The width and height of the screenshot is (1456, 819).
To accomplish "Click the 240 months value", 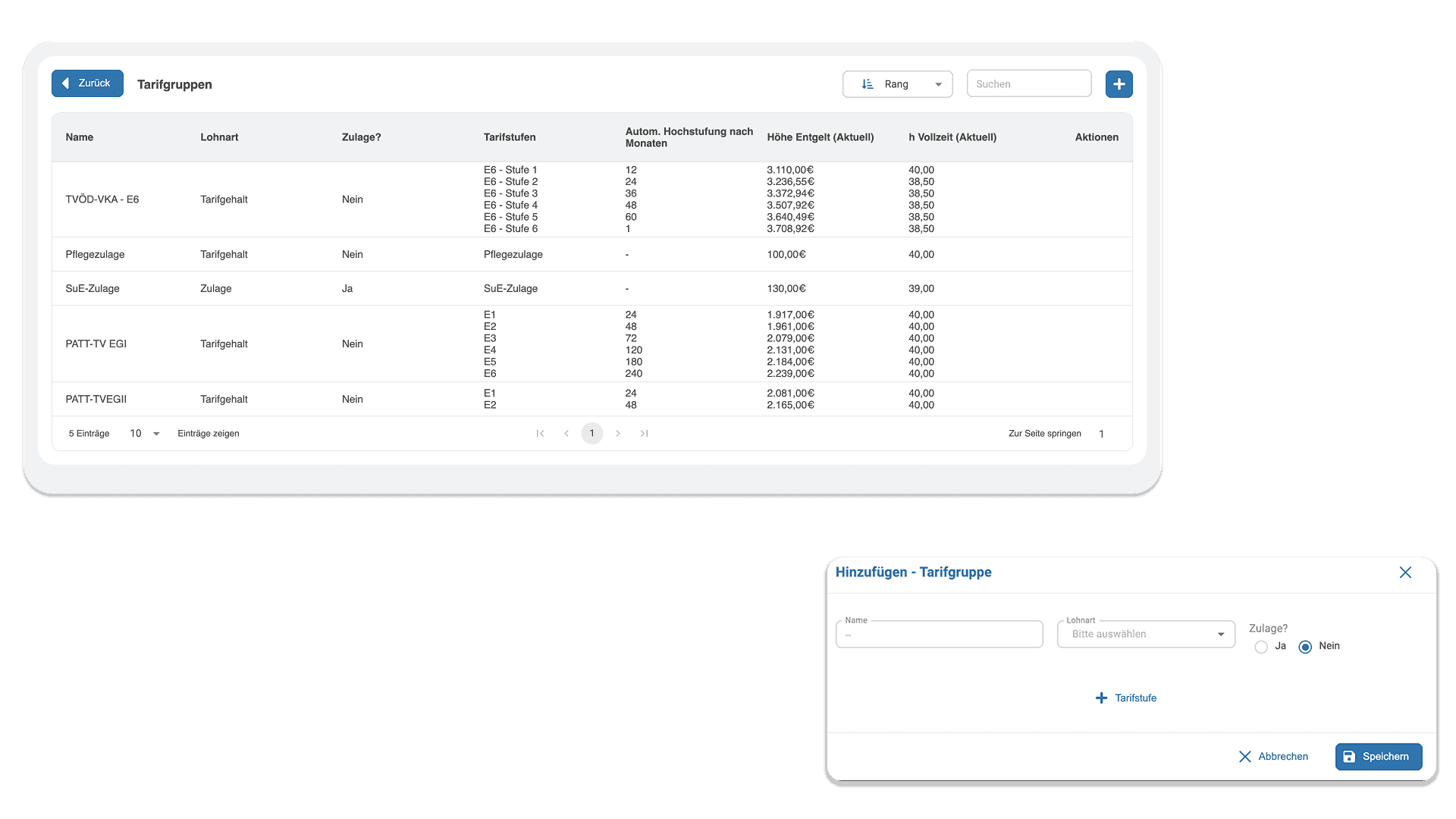I will (x=634, y=373).
